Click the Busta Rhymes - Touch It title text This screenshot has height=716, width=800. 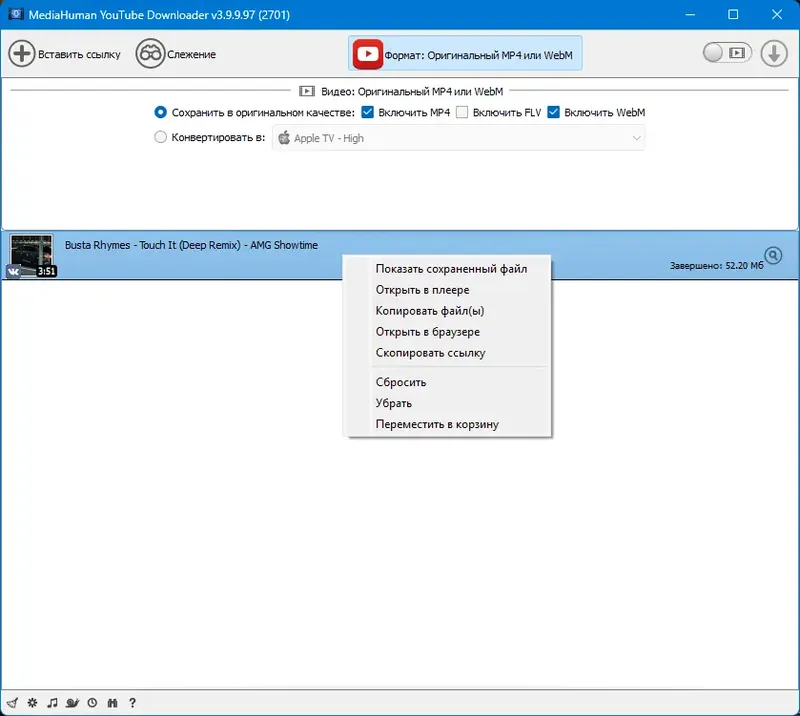191,245
